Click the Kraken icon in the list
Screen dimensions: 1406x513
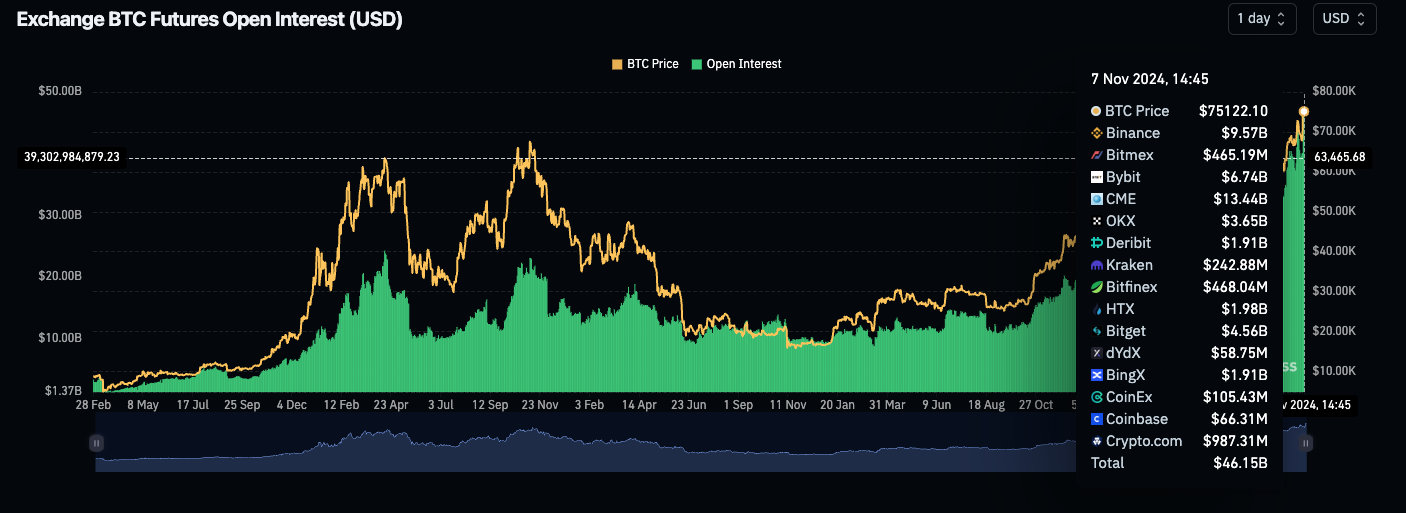1096,265
